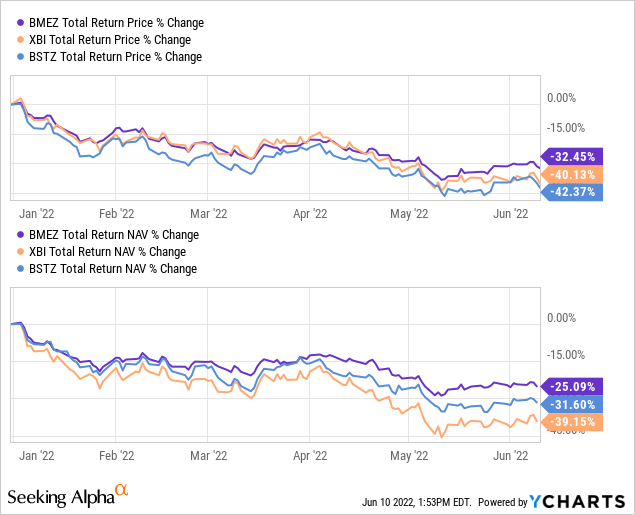The image size is (635, 515).
Task: Click the -25.09% purple NAV flag
Action: pos(572,387)
